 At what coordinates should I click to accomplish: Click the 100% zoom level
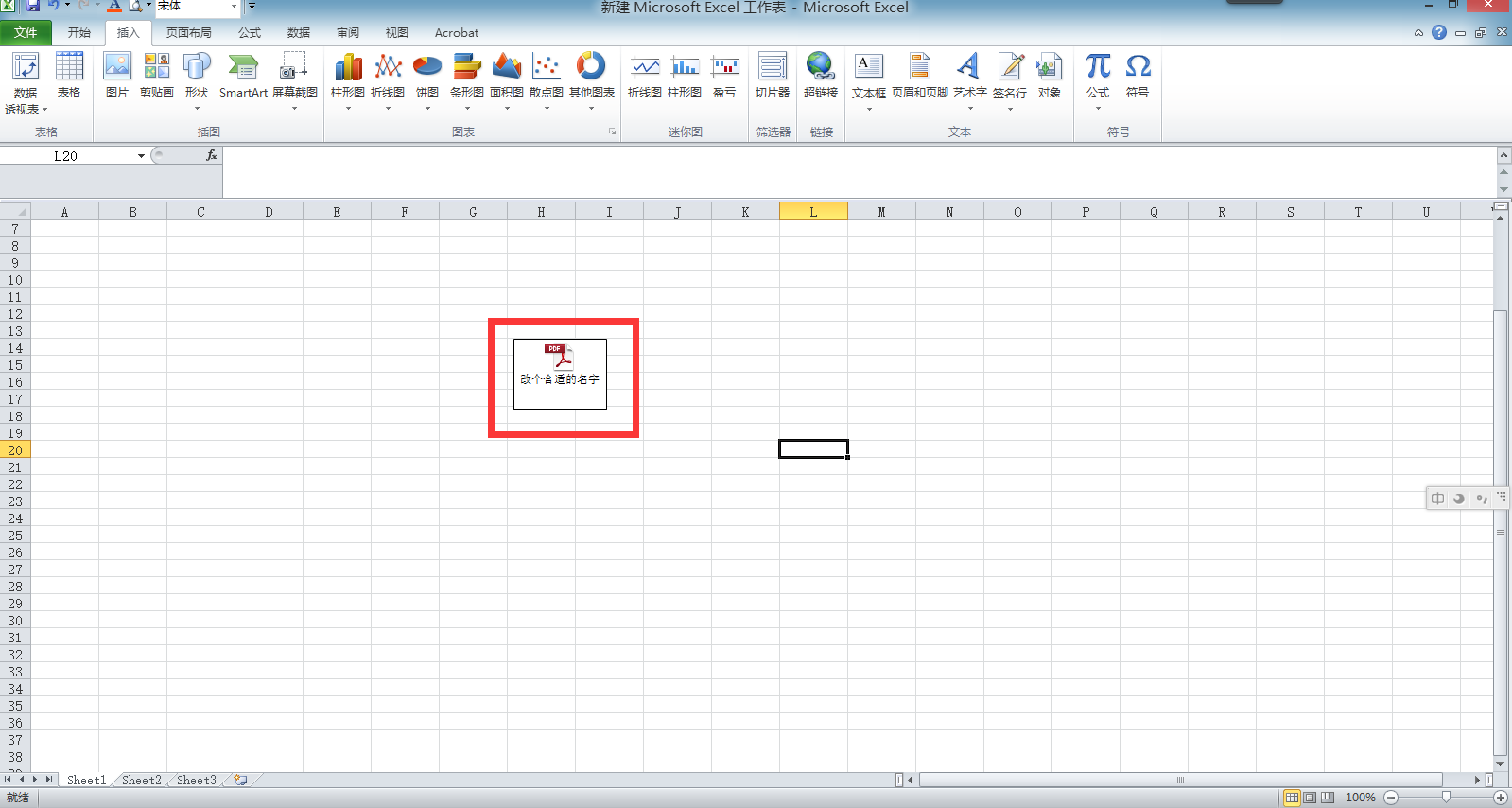tap(1361, 798)
